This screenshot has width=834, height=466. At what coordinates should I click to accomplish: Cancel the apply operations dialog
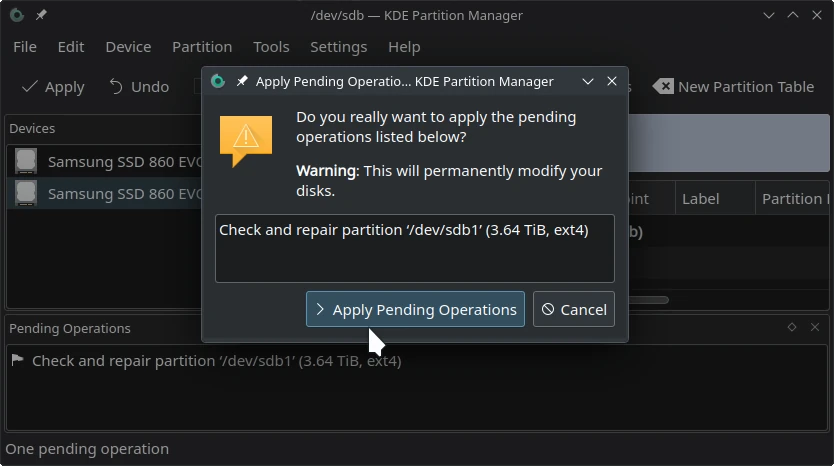coord(574,309)
